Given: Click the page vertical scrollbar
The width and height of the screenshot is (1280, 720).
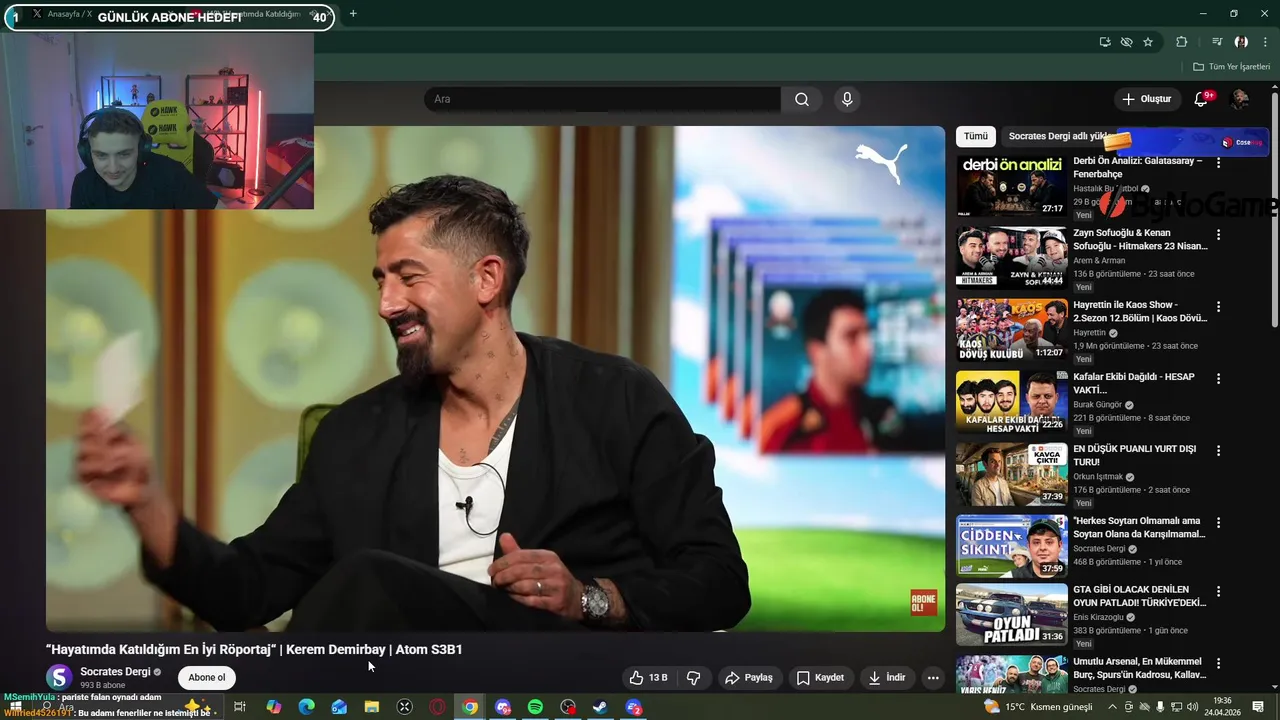Looking at the screenshot, I should [x=1275, y=210].
